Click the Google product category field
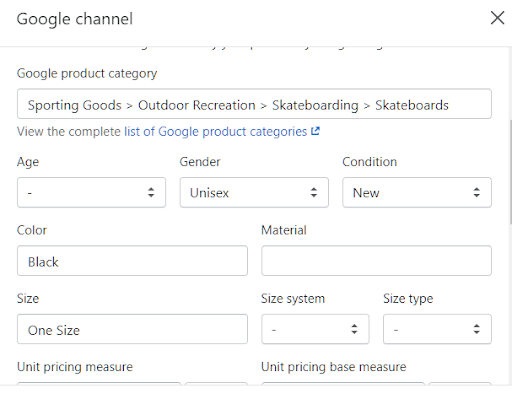Image resolution: width=512 pixels, height=399 pixels. [x=254, y=104]
